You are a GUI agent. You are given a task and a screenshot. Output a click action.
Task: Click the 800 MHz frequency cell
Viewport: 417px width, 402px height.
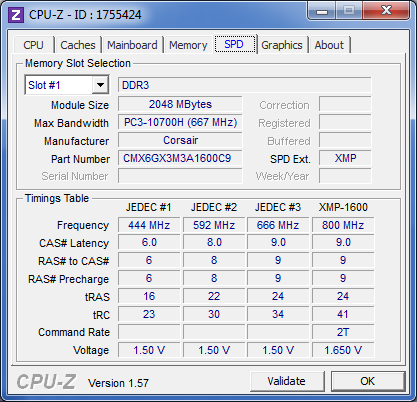pos(343,225)
